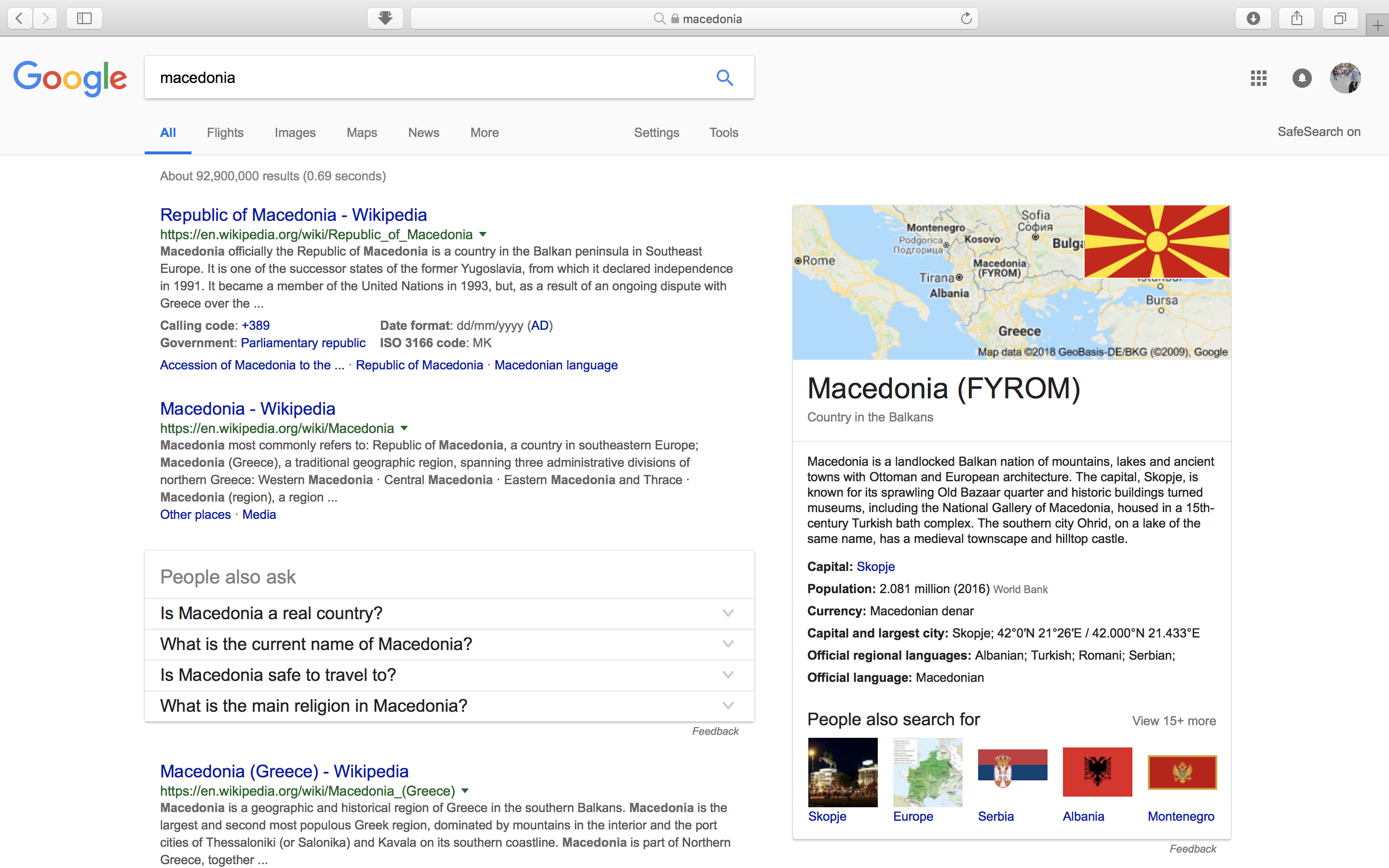
Task: Toggle the Safari sidebar icon
Action: pos(84,18)
